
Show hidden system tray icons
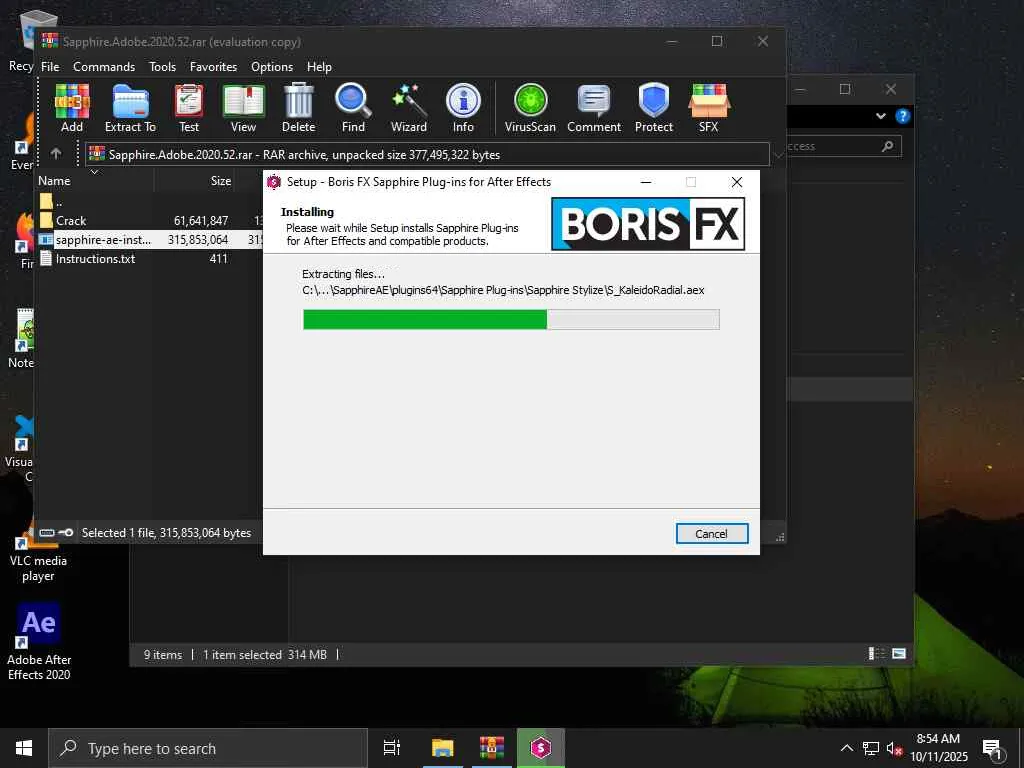(x=846, y=748)
